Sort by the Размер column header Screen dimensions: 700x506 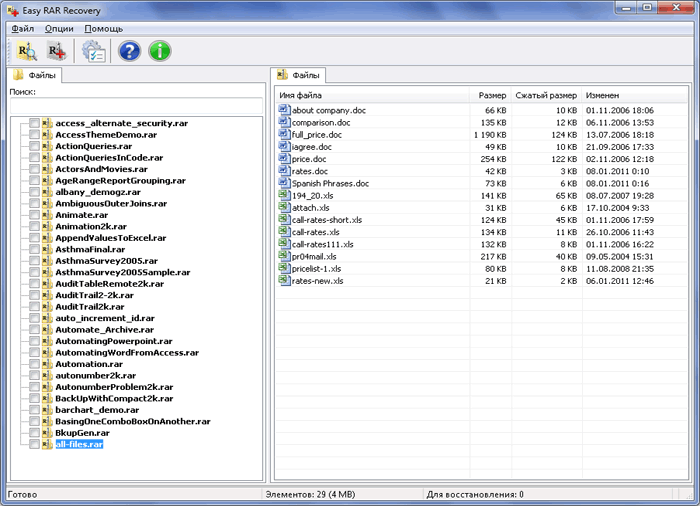(x=491, y=95)
